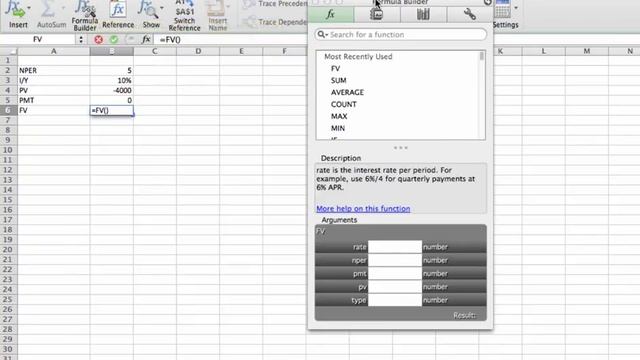Image resolution: width=640 pixels, height=360 pixels.
Task: Click the Switch Reference button
Action: coord(184,16)
